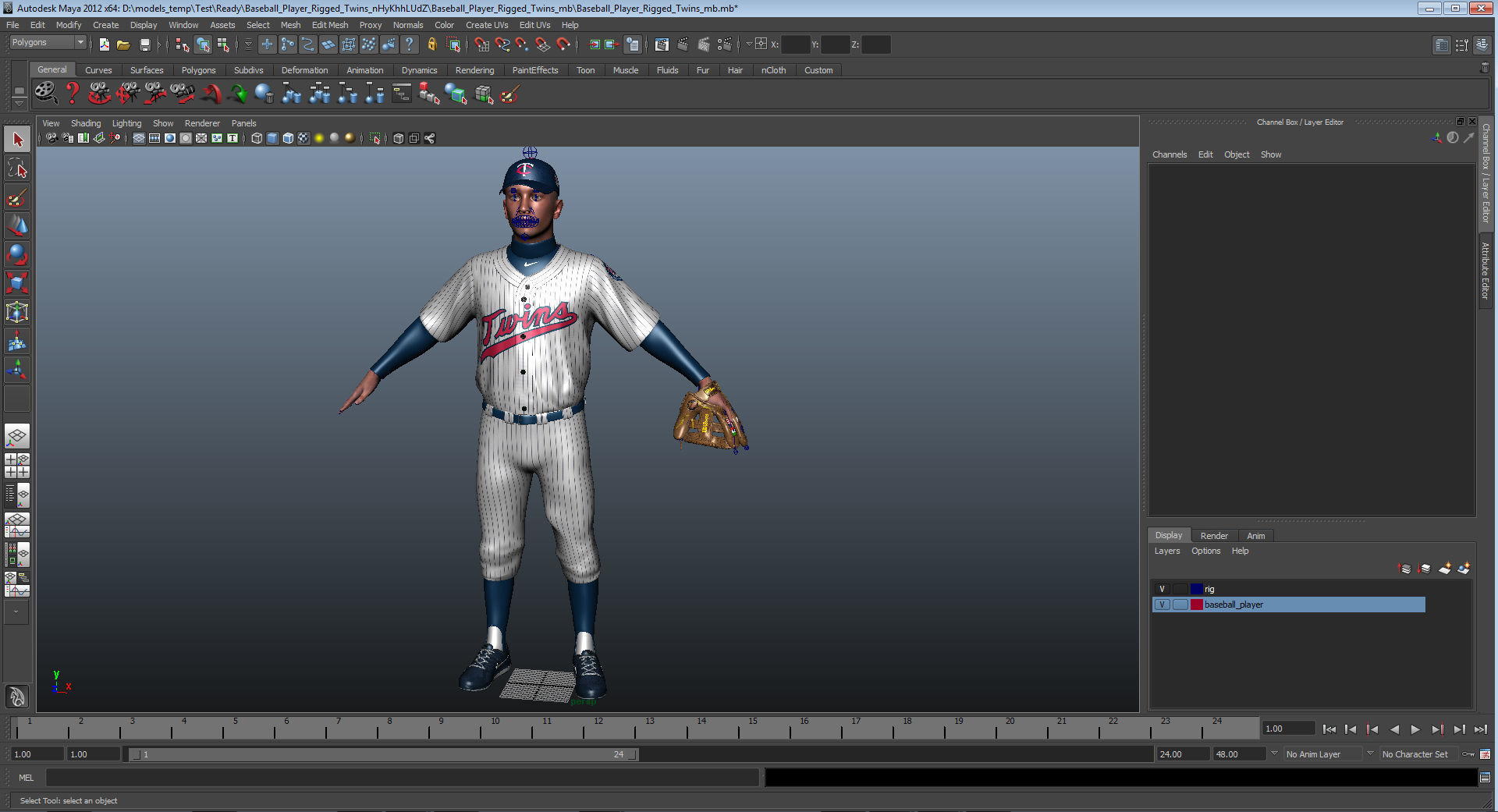Click the film reel shelf icon
1498x812 pixels.
[45, 93]
